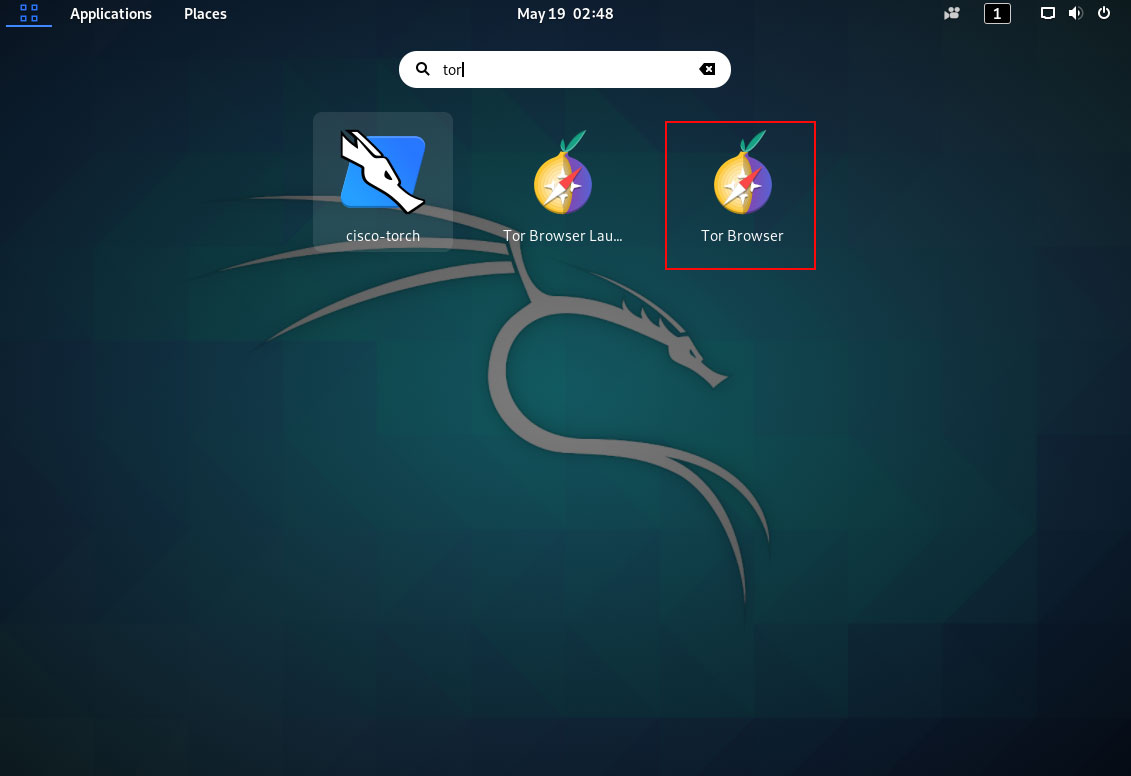Open the power menu icon
The image size is (1131, 776).
pyautogui.click(x=1104, y=13)
